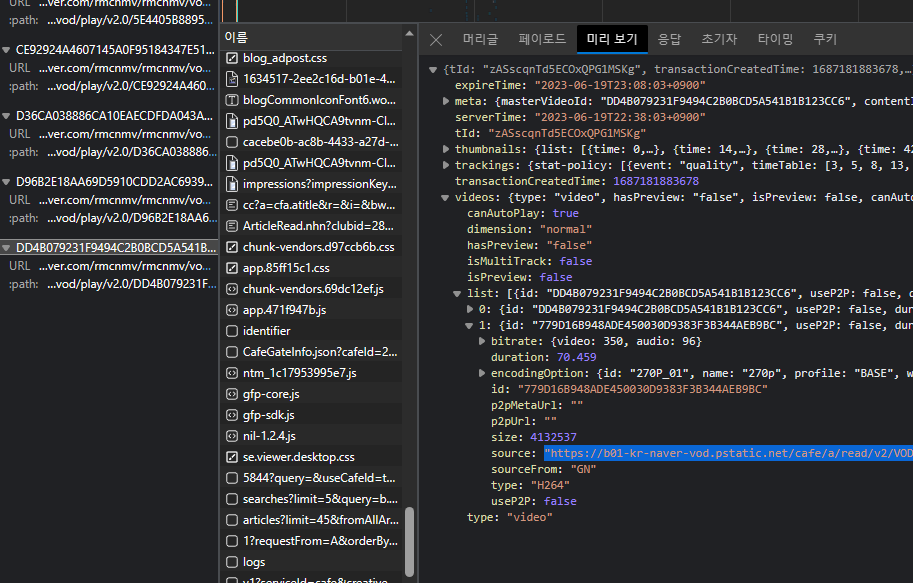Viewport: 913px width, 583px height.
Task: Click the sourceFrom "GN" value
Action: tap(583, 469)
